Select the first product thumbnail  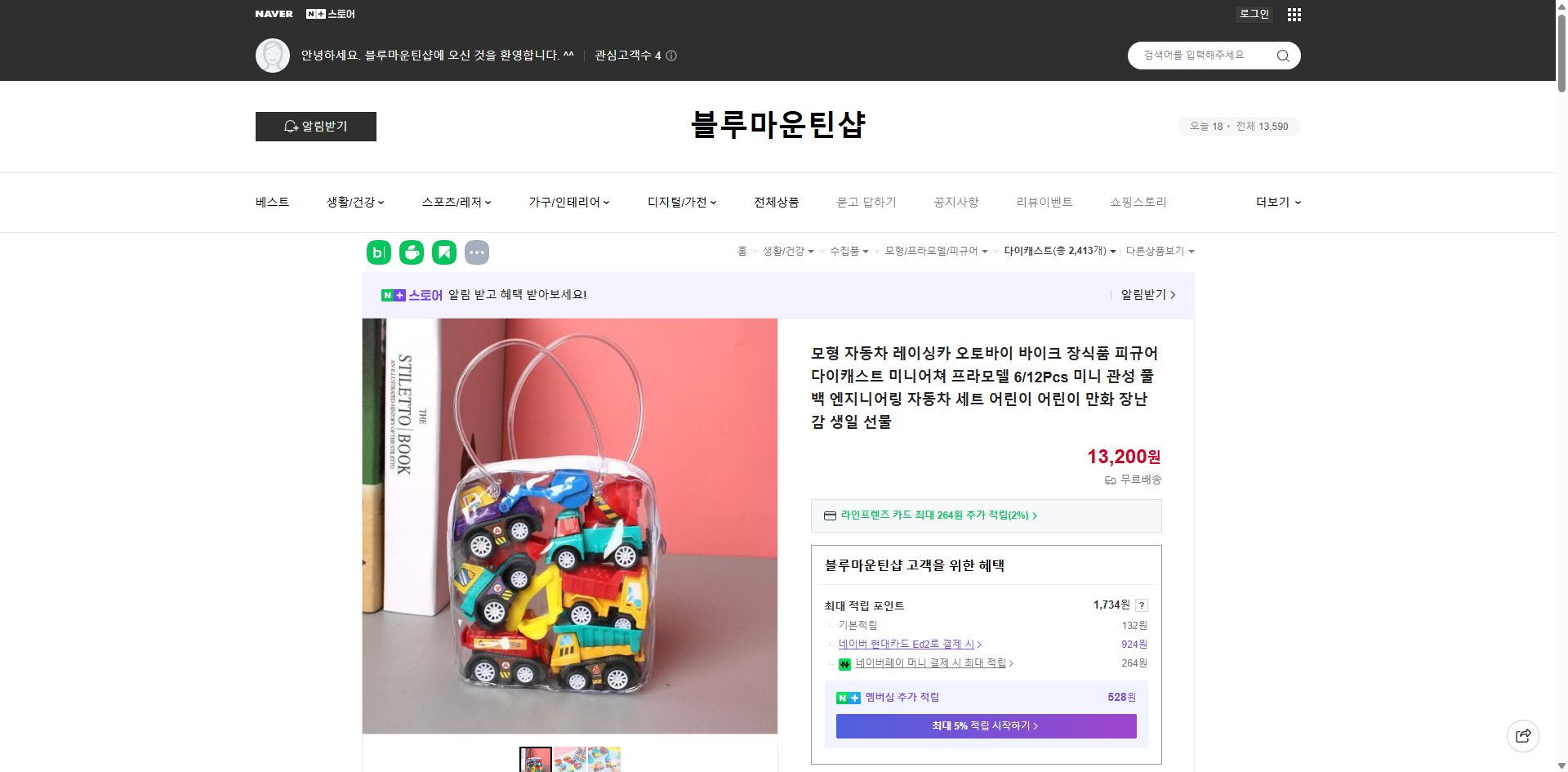pyautogui.click(x=536, y=760)
